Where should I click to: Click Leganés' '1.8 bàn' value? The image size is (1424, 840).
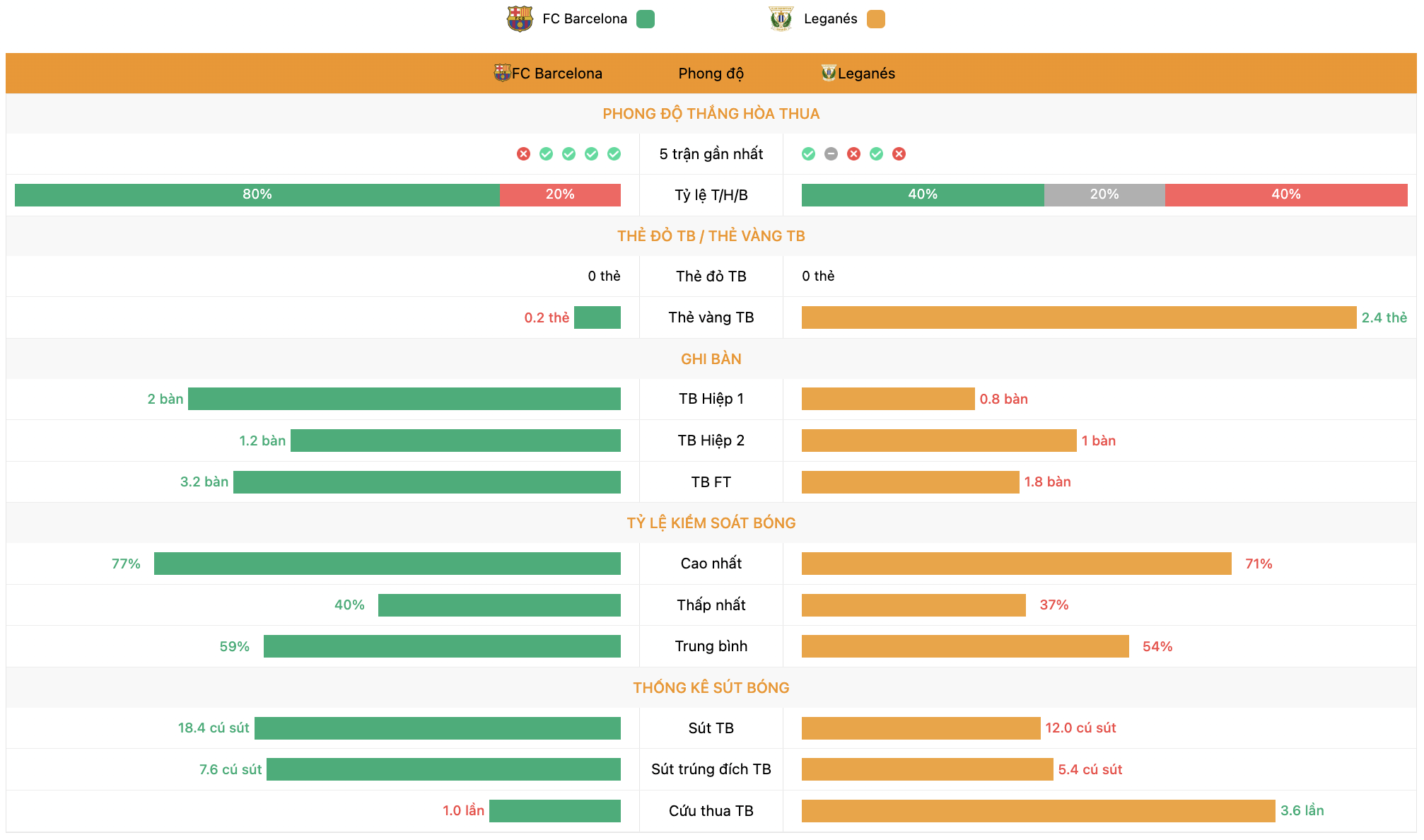pyautogui.click(x=1048, y=482)
